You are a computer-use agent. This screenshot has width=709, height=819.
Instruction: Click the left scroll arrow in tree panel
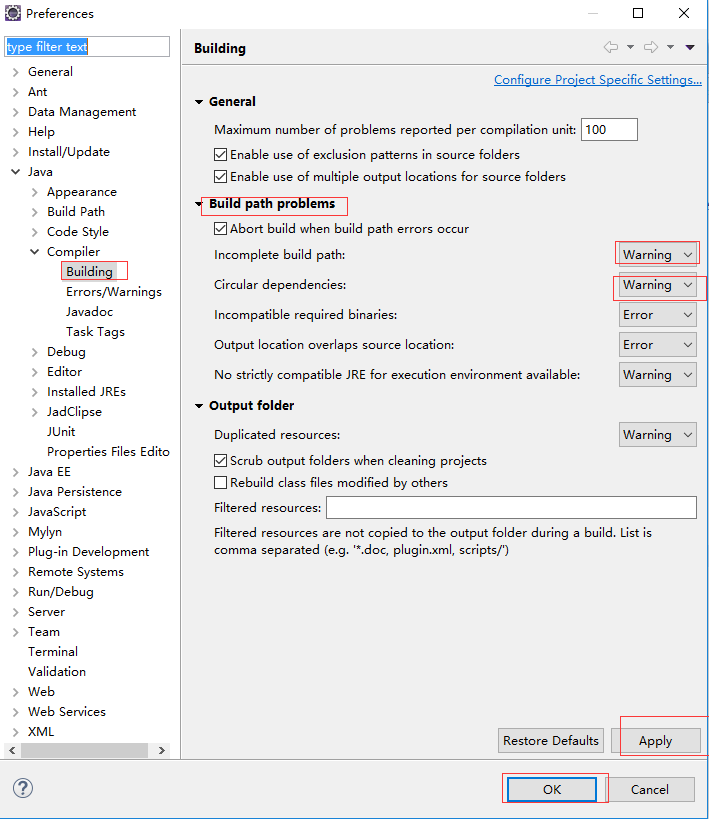[12, 751]
